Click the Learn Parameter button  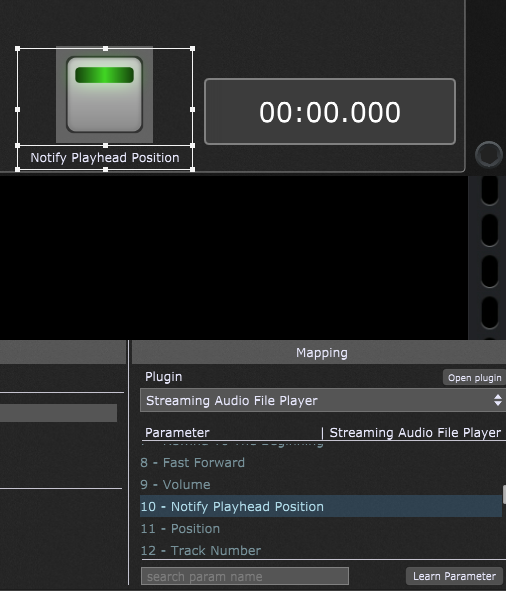click(x=454, y=576)
